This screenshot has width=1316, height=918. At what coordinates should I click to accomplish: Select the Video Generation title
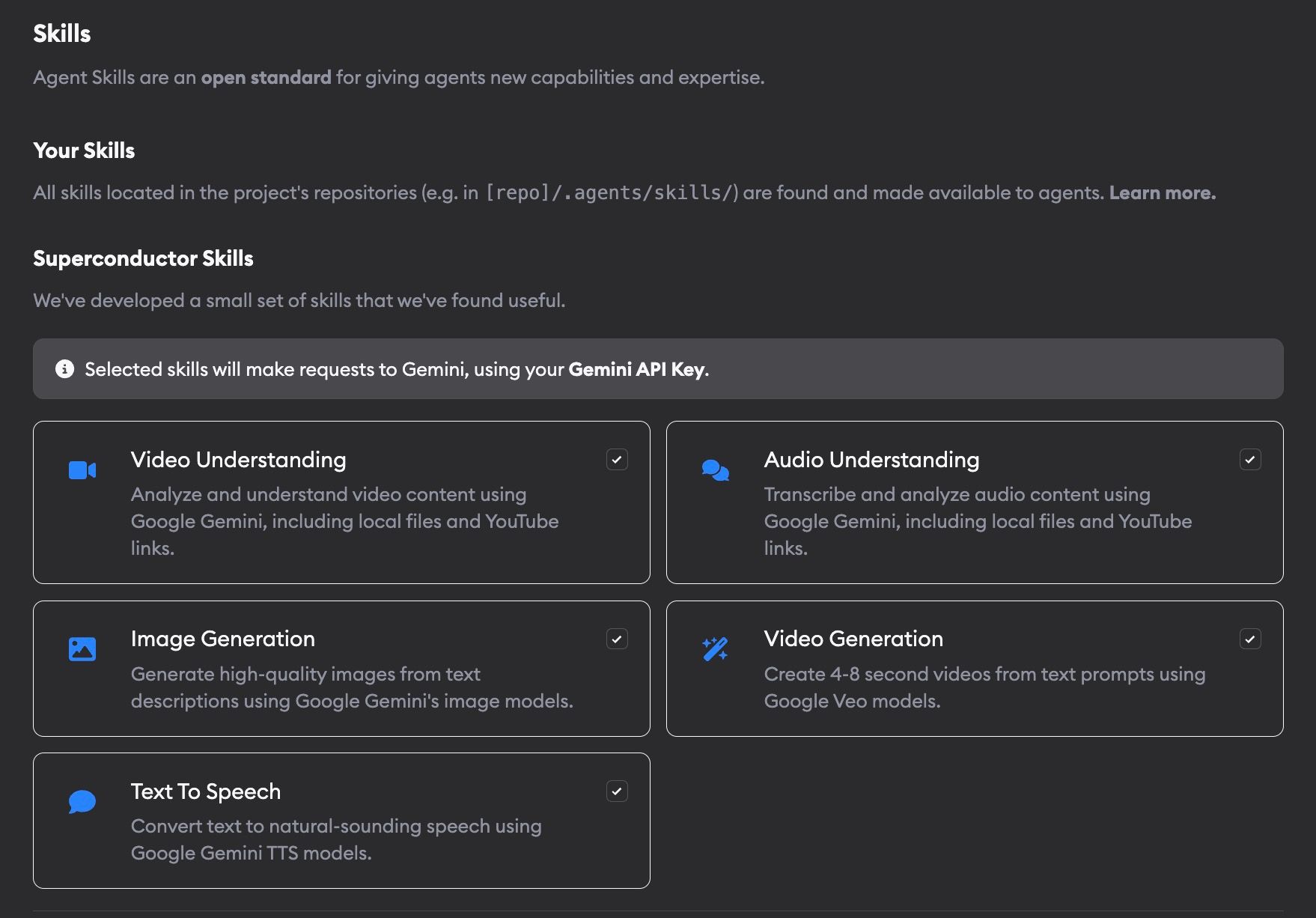pos(853,639)
